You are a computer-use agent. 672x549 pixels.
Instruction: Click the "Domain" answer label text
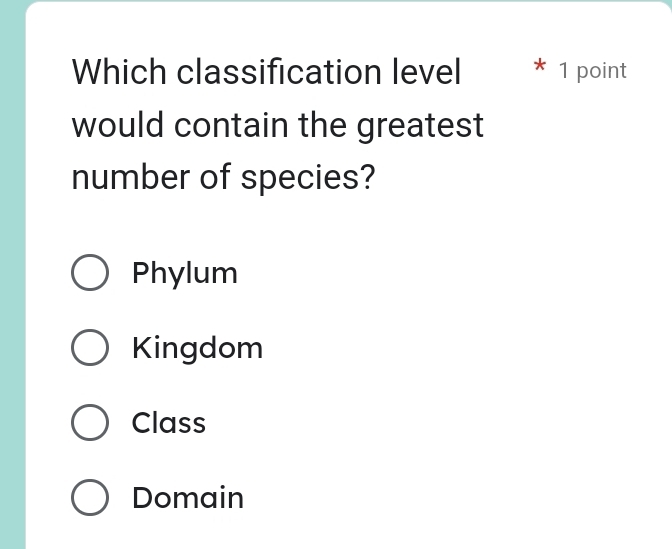coord(188,497)
